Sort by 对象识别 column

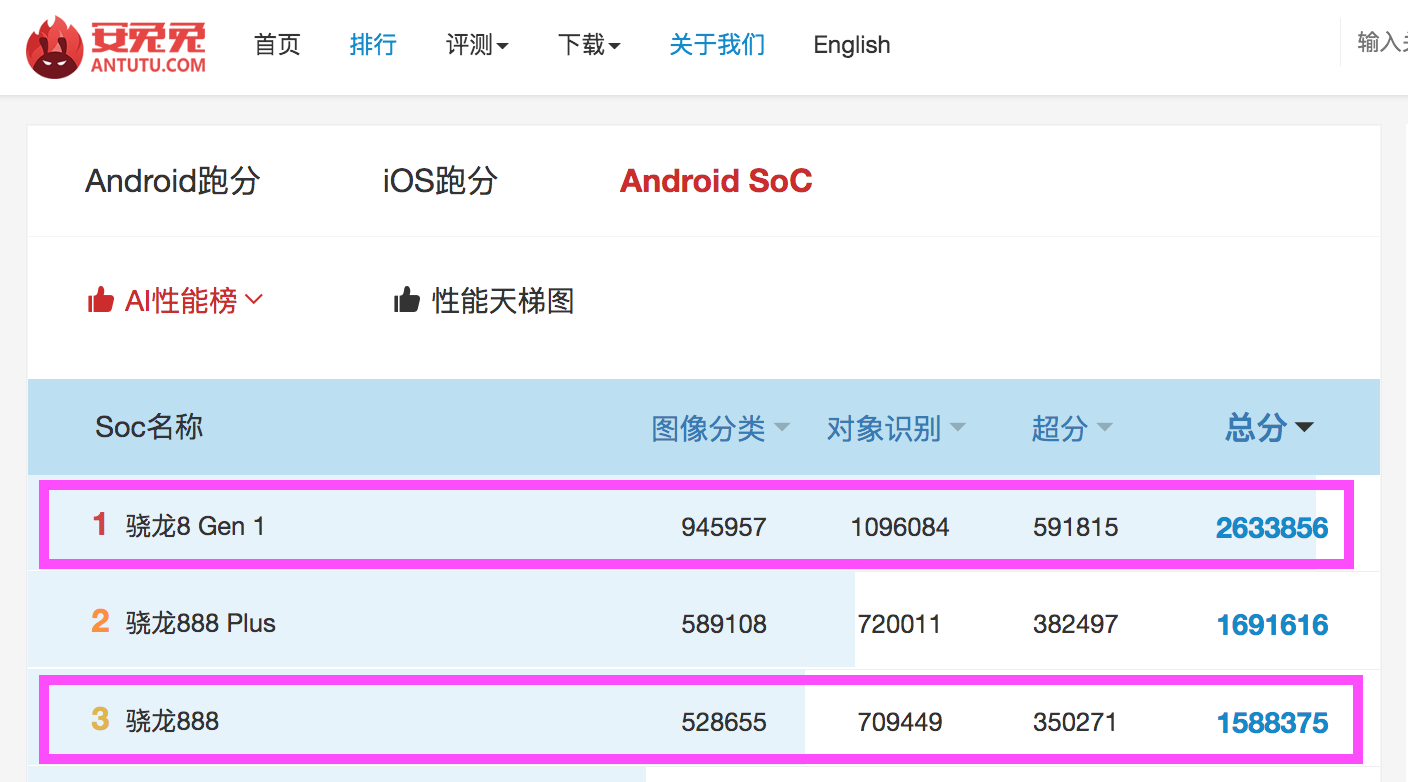(896, 428)
